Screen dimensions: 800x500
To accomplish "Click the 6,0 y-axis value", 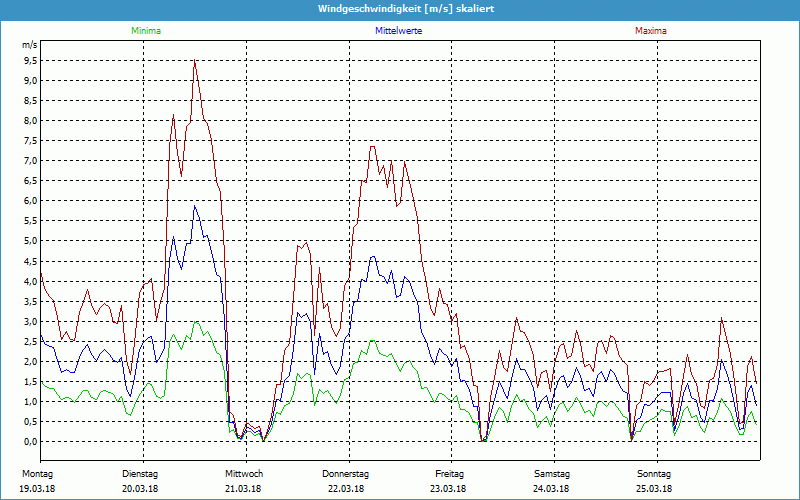I will pos(30,201).
